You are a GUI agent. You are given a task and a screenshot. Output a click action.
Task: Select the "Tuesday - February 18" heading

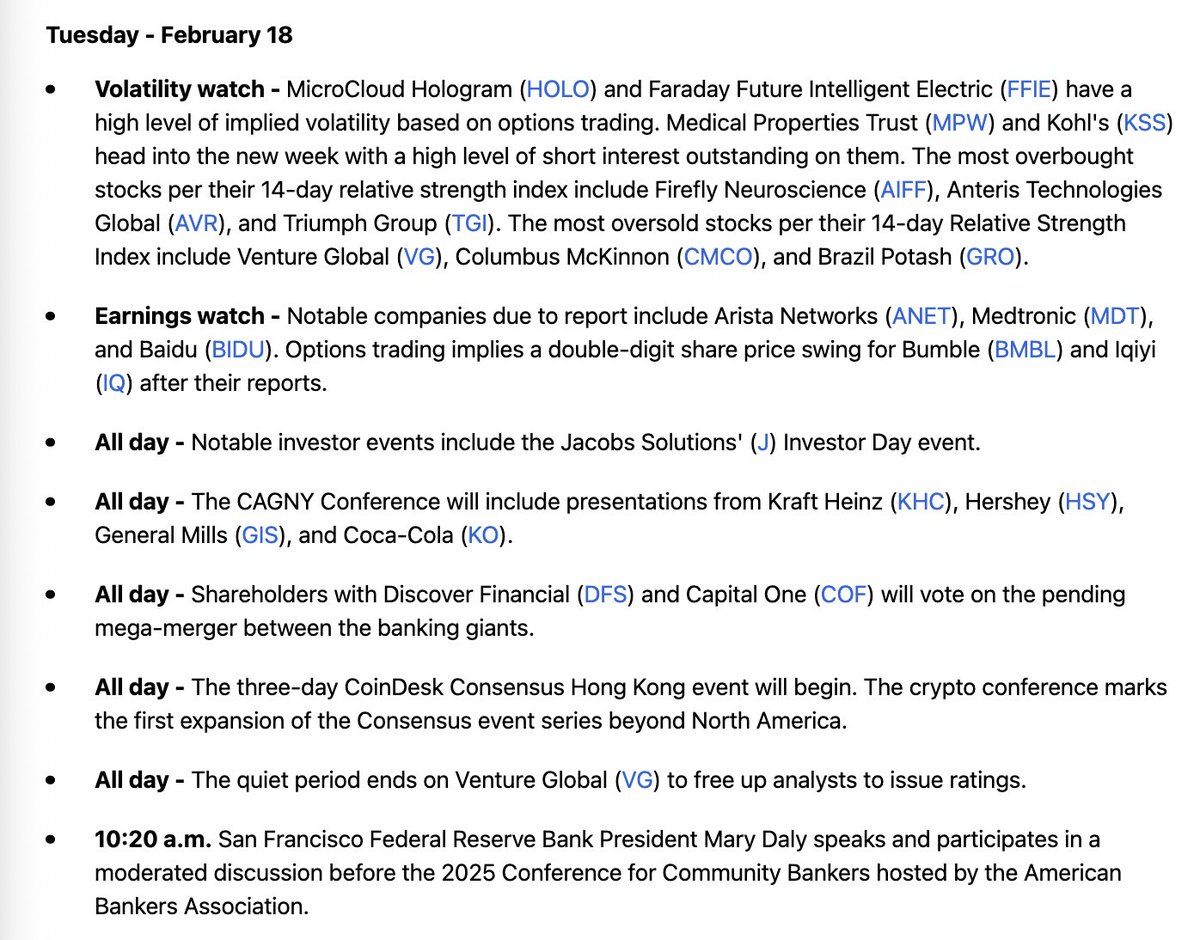169,35
